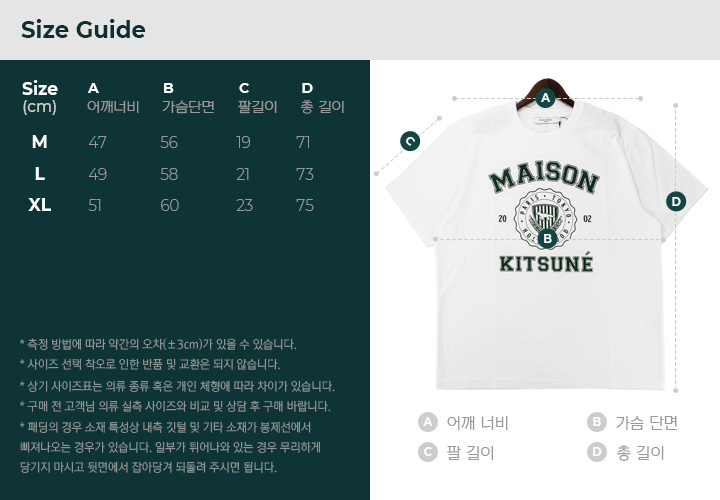Click the KITSUNÉ text on the shirt

pyautogui.click(x=545, y=265)
